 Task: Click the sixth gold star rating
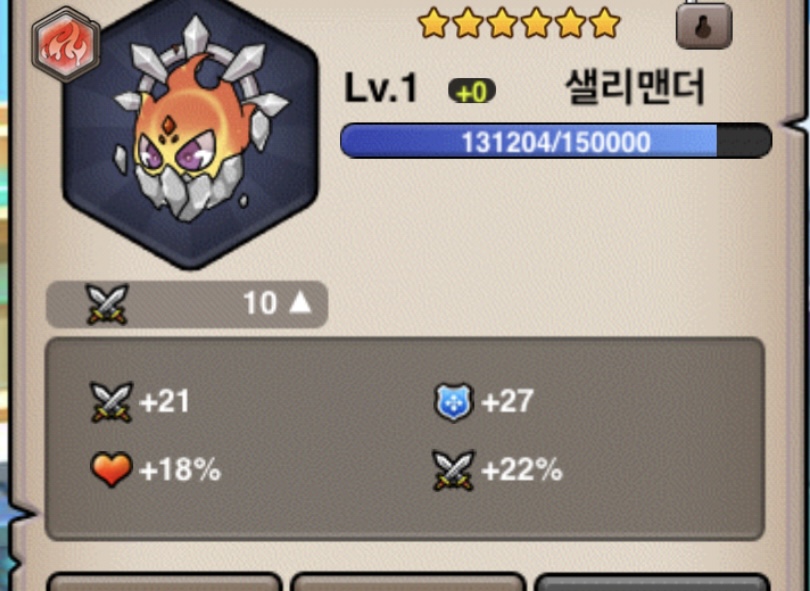604,23
